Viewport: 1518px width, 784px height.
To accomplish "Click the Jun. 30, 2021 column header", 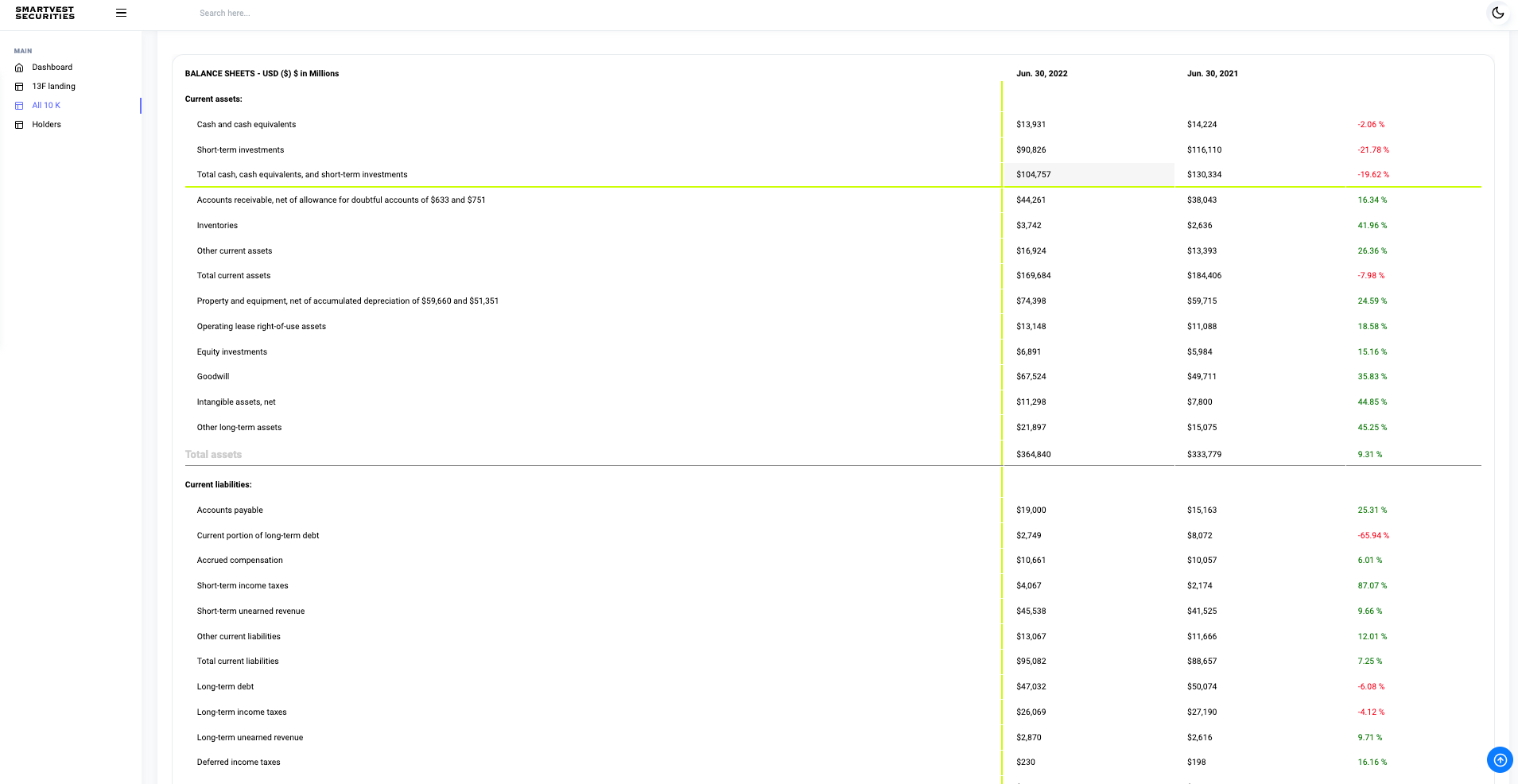I will click(1213, 74).
